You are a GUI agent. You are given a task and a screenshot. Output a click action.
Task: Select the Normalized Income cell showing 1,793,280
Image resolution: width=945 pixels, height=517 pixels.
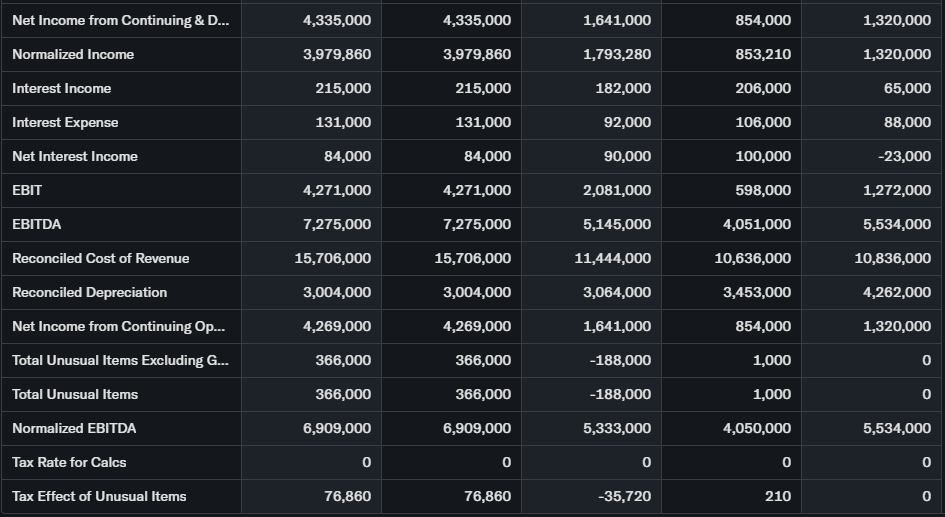click(617, 54)
